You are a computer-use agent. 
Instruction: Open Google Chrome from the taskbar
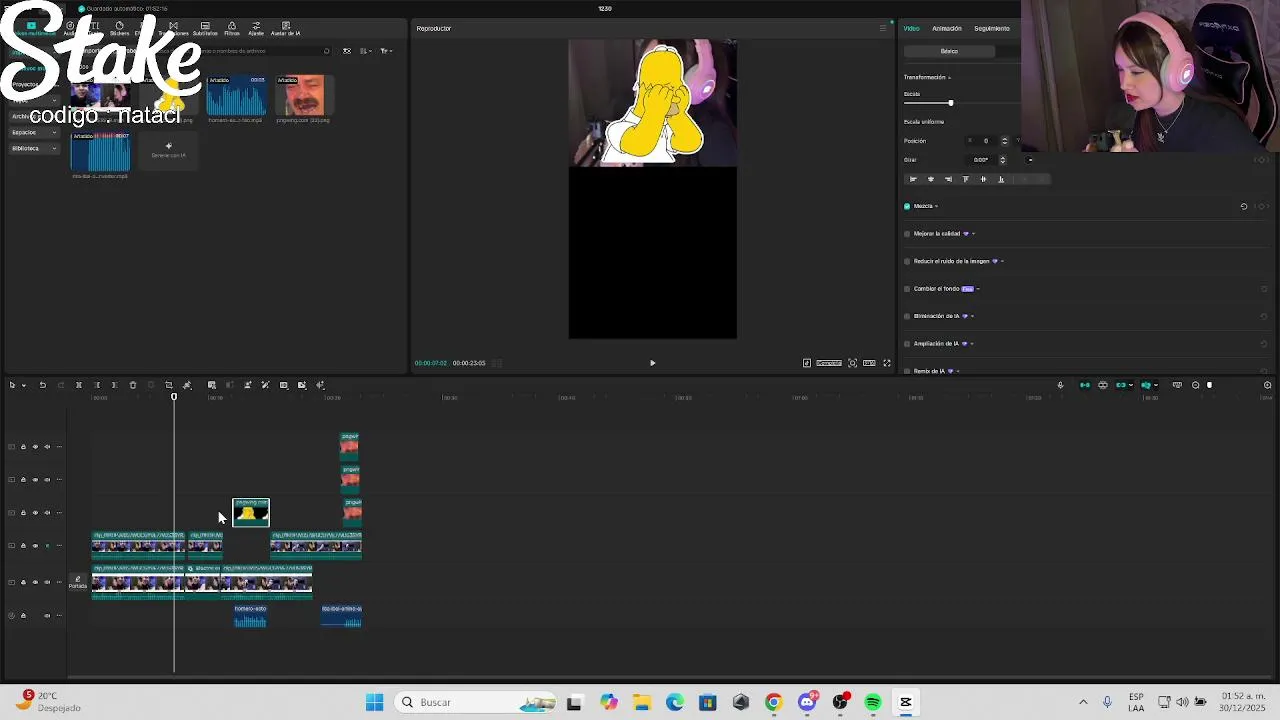pos(773,702)
